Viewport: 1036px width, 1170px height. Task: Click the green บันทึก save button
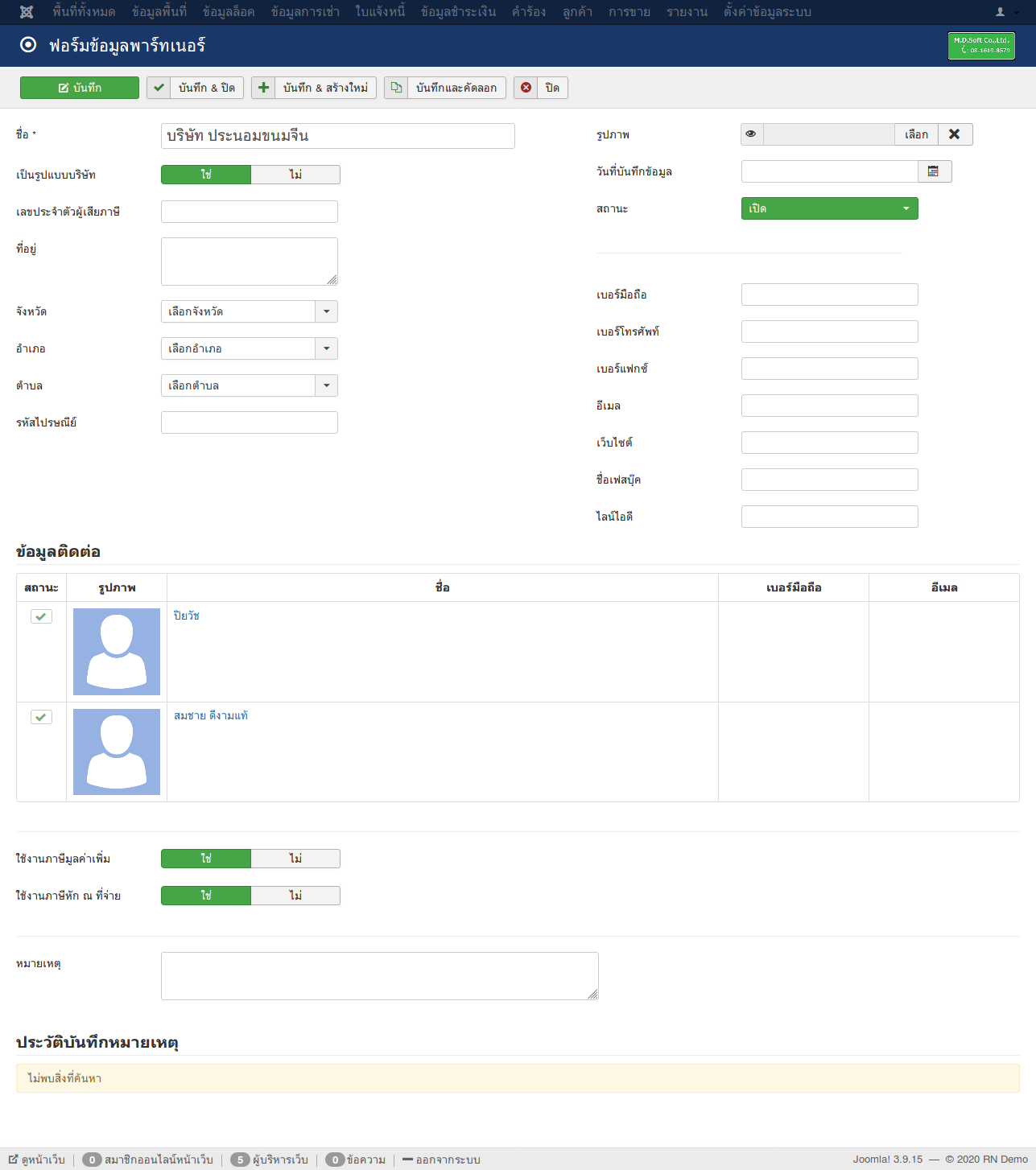(80, 88)
